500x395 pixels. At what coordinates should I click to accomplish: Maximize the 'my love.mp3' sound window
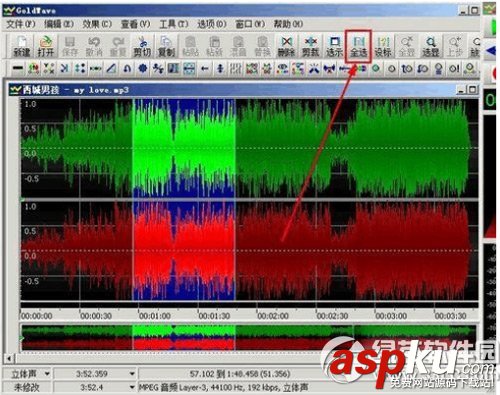pyautogui.click(x=472, y=89)
